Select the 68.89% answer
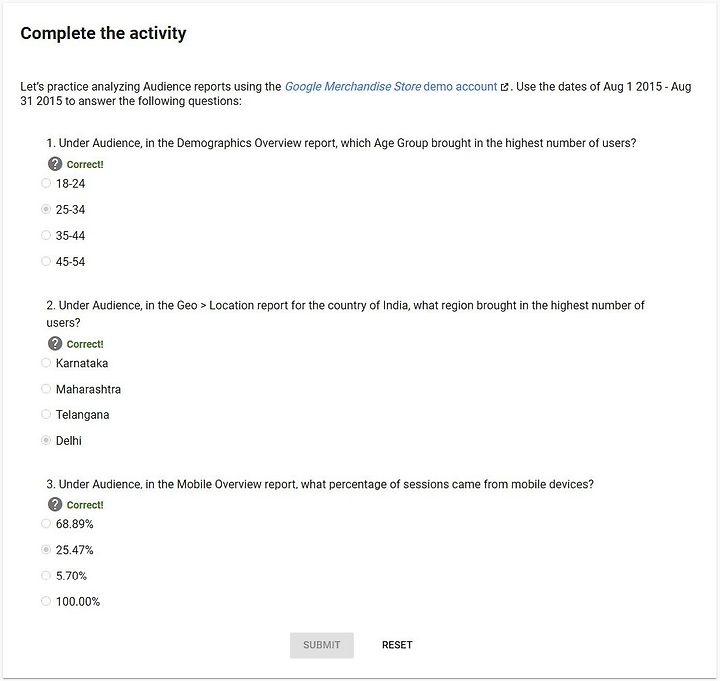 (46, 523)
